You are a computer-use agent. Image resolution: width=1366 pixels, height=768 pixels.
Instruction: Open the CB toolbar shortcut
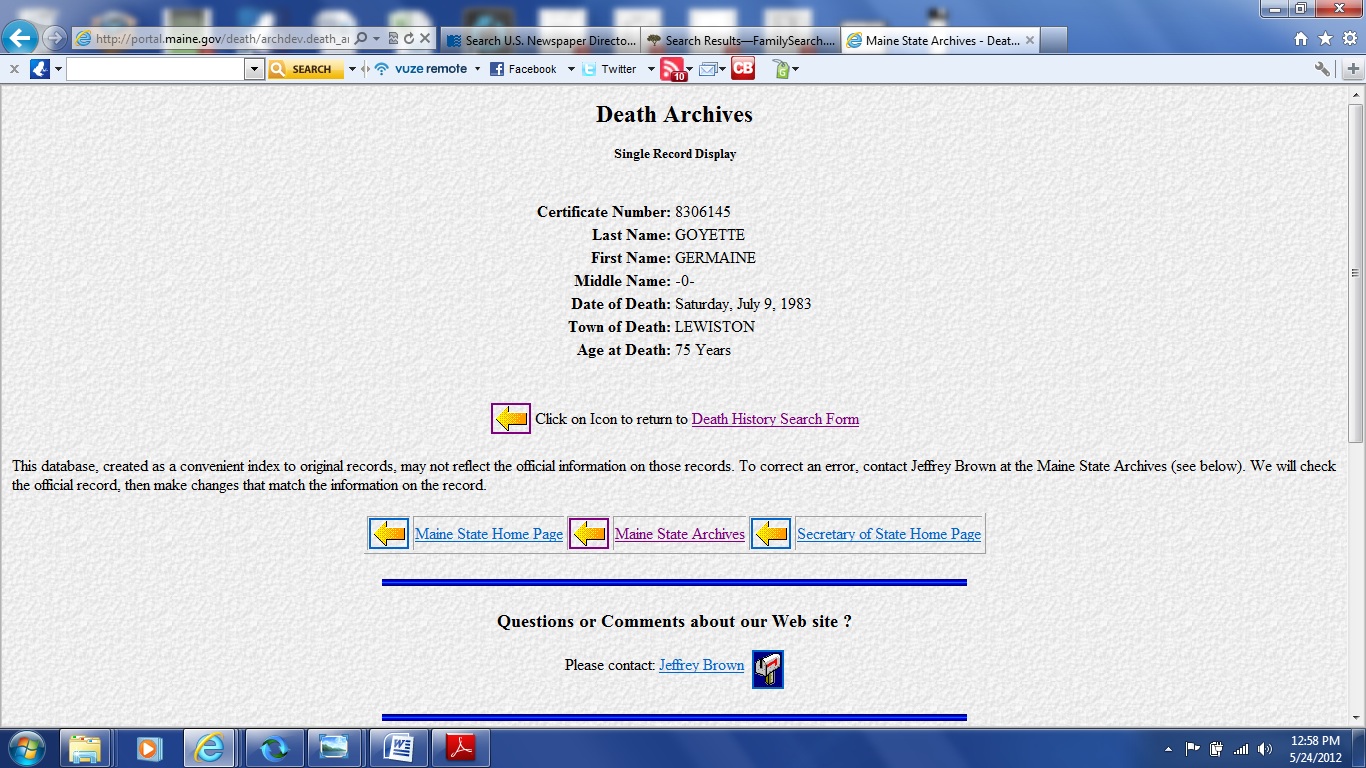[x=742, y=69]
